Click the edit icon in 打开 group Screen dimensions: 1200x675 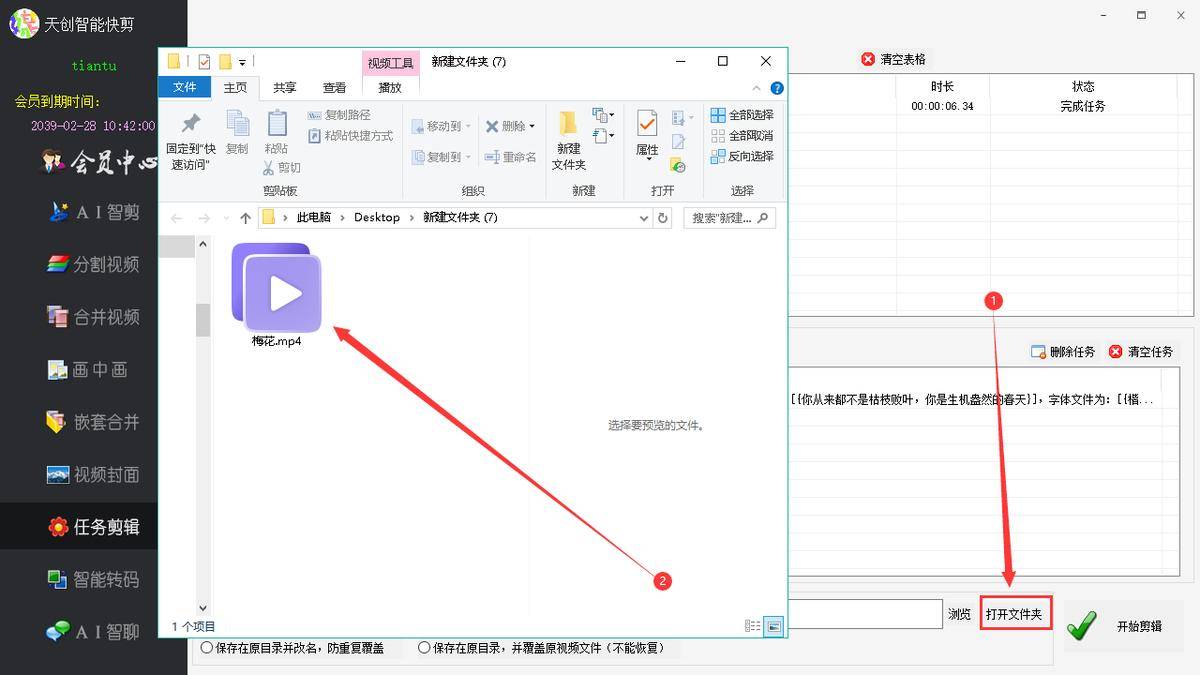(678, 142)
